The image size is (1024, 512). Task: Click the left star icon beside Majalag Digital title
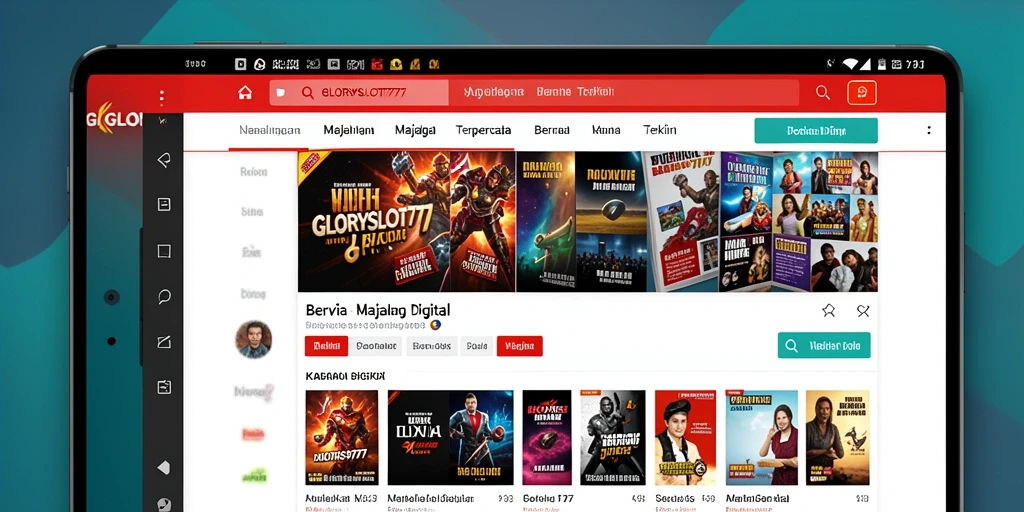click(x=829, y=311)
